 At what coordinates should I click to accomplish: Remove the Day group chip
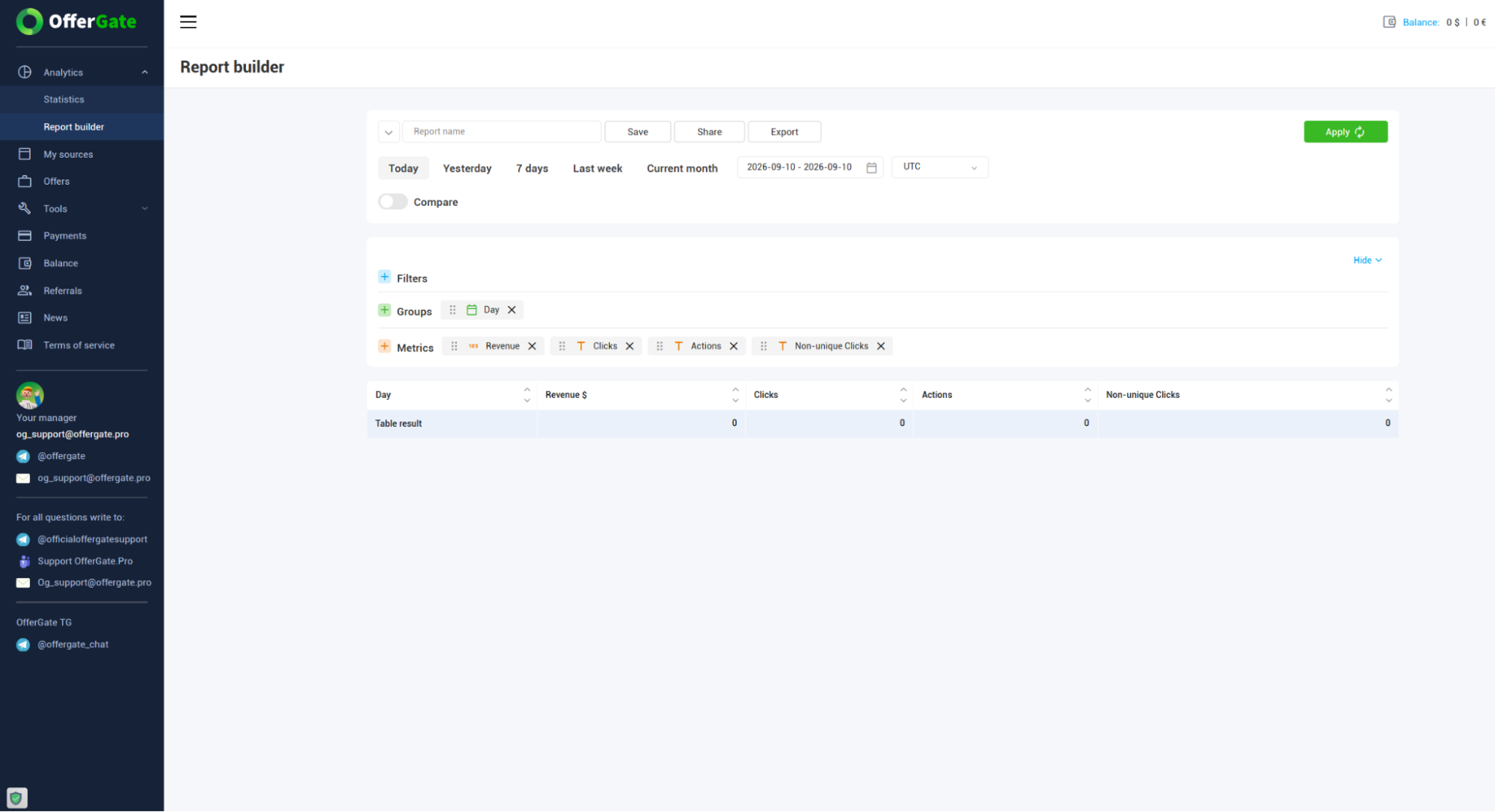click(512, 310)
